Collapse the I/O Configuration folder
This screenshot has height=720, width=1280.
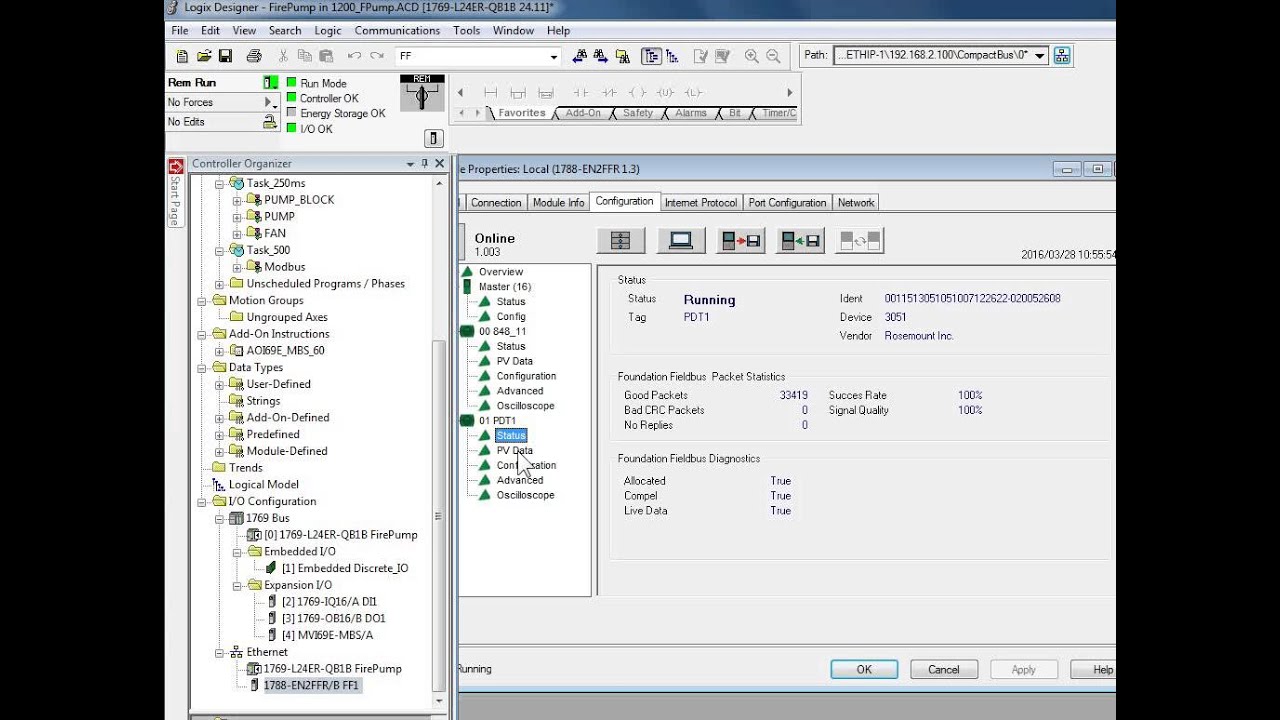click(x=203, y=502)
